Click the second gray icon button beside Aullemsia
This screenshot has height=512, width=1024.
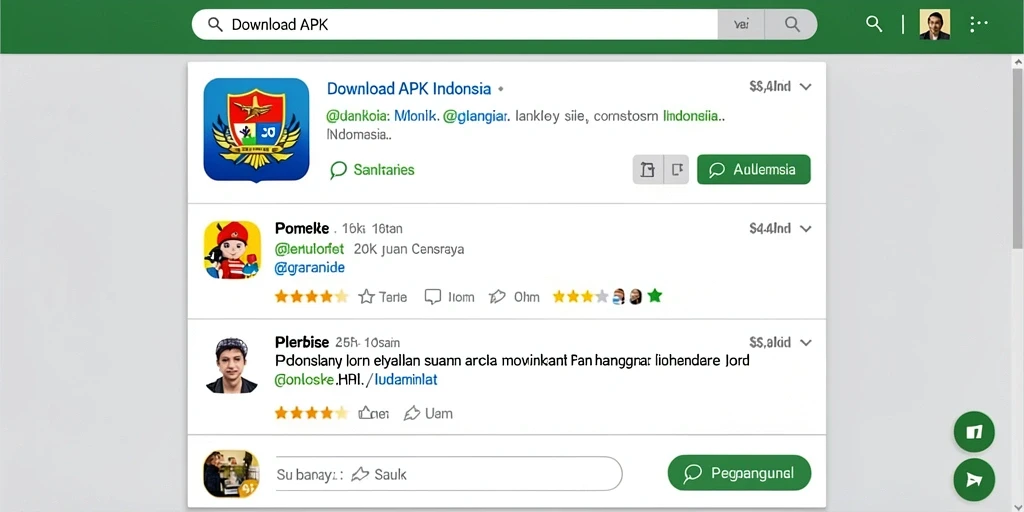677,170
